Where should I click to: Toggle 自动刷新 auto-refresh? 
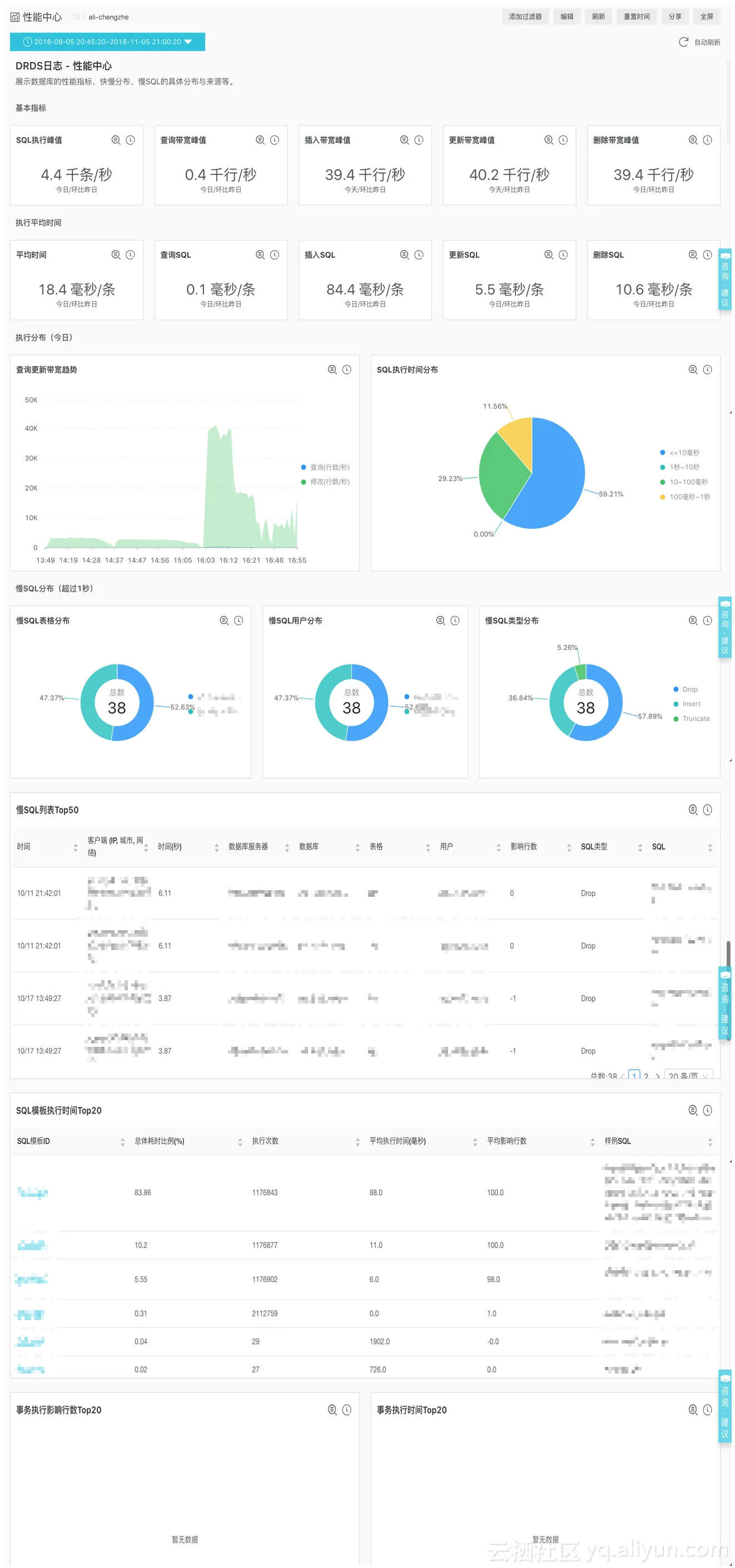699,42
